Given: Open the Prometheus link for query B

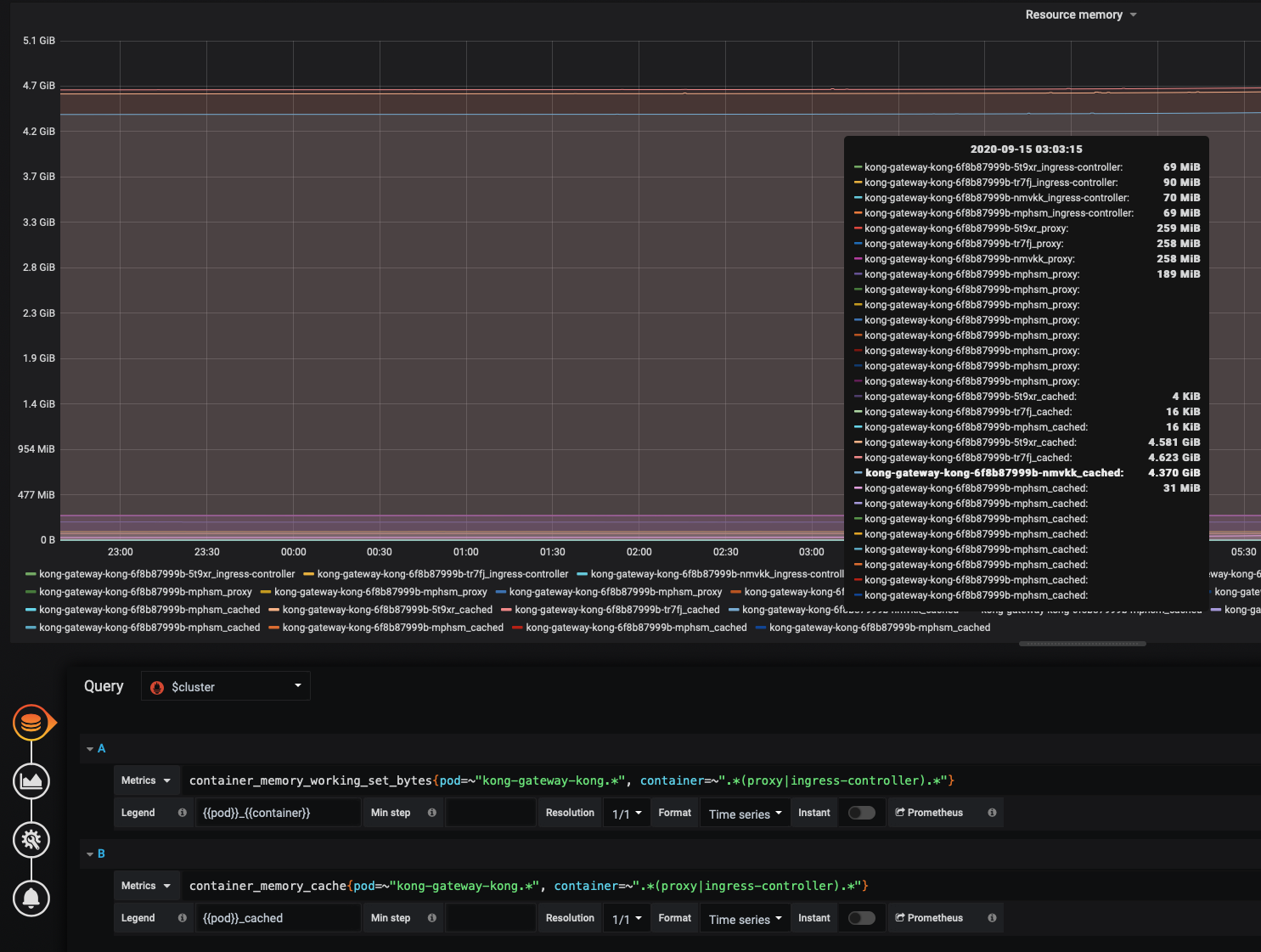Looking at the screenshot, I should 929,918.
